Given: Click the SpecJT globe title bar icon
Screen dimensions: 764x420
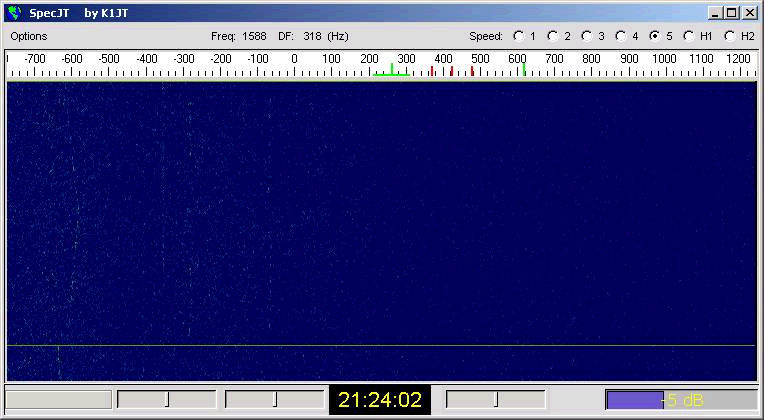Looking at the screenshot, I should point(15,13).
